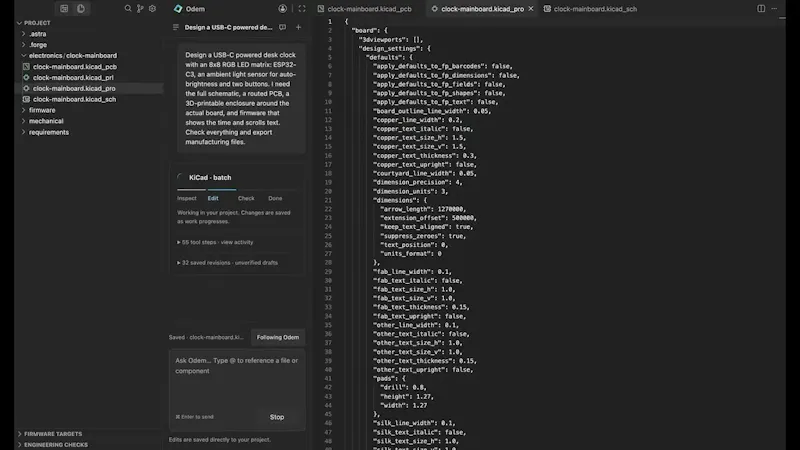Click the split editor layout icon

pos(761,9)
